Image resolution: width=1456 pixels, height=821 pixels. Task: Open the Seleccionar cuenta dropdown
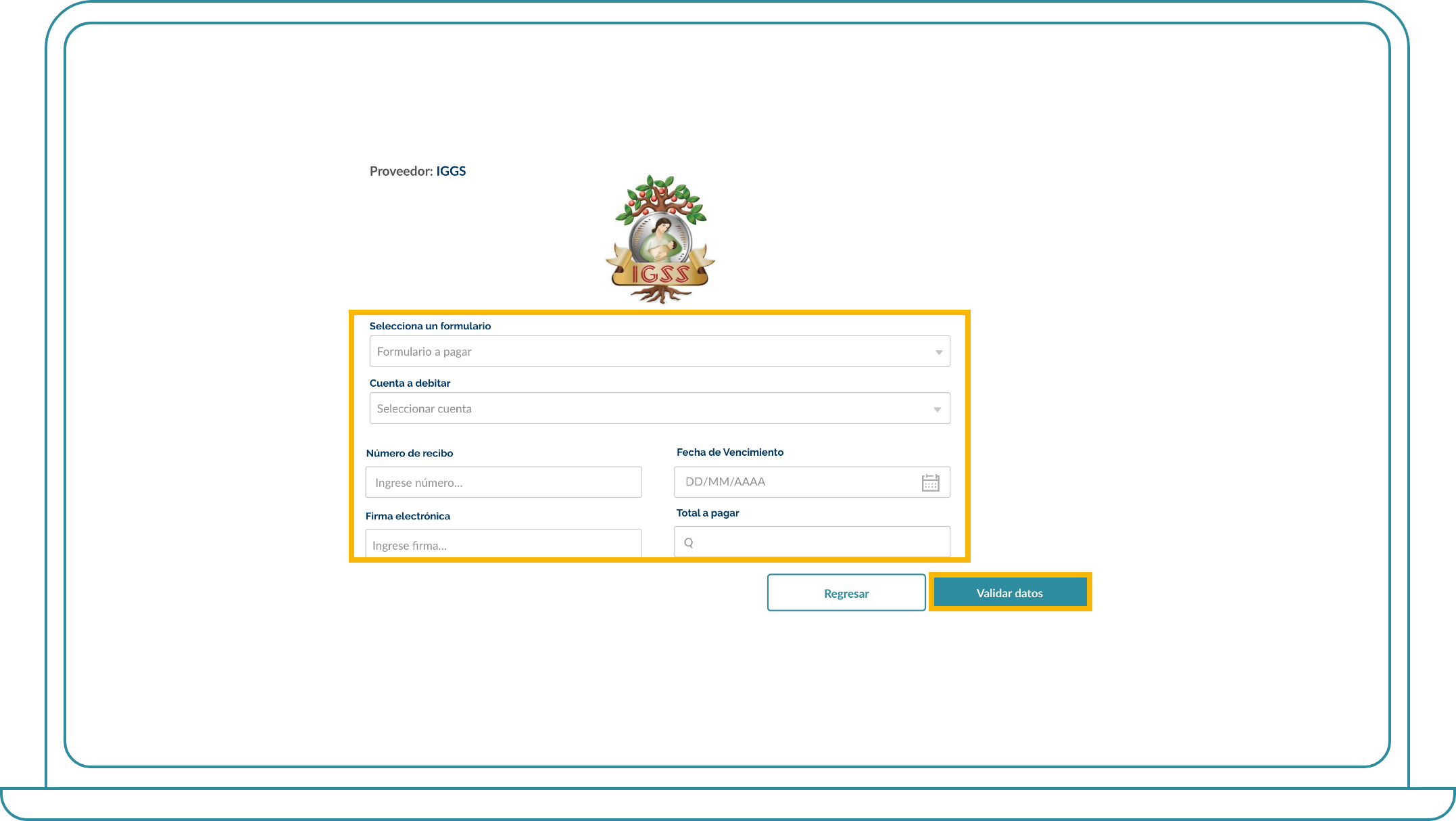tap(660, 408)
